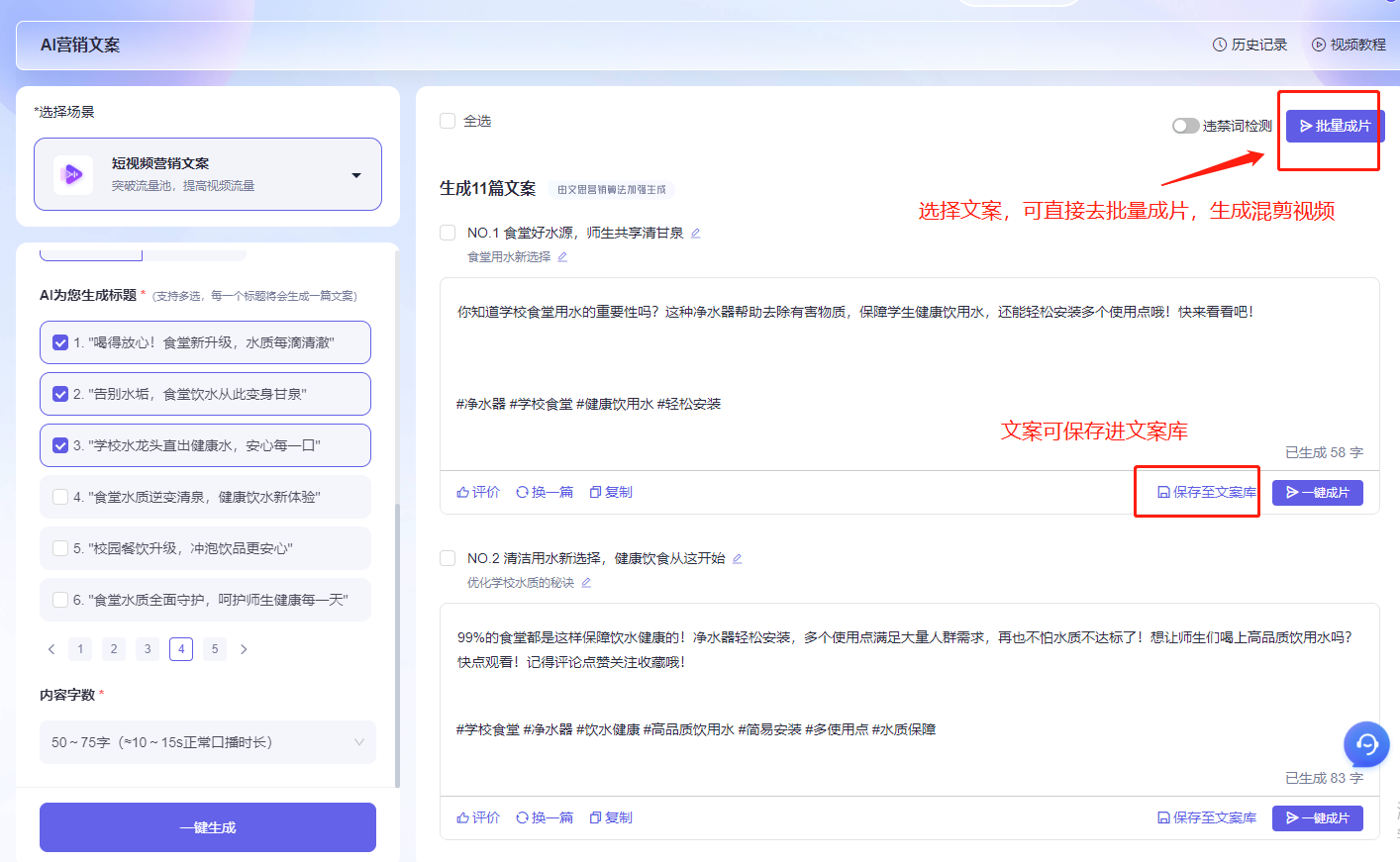Screen dimensions: 1400x862
Task: Check the NO.2 清洁用水新选择 article checkbox
Action: click(448, 558)
